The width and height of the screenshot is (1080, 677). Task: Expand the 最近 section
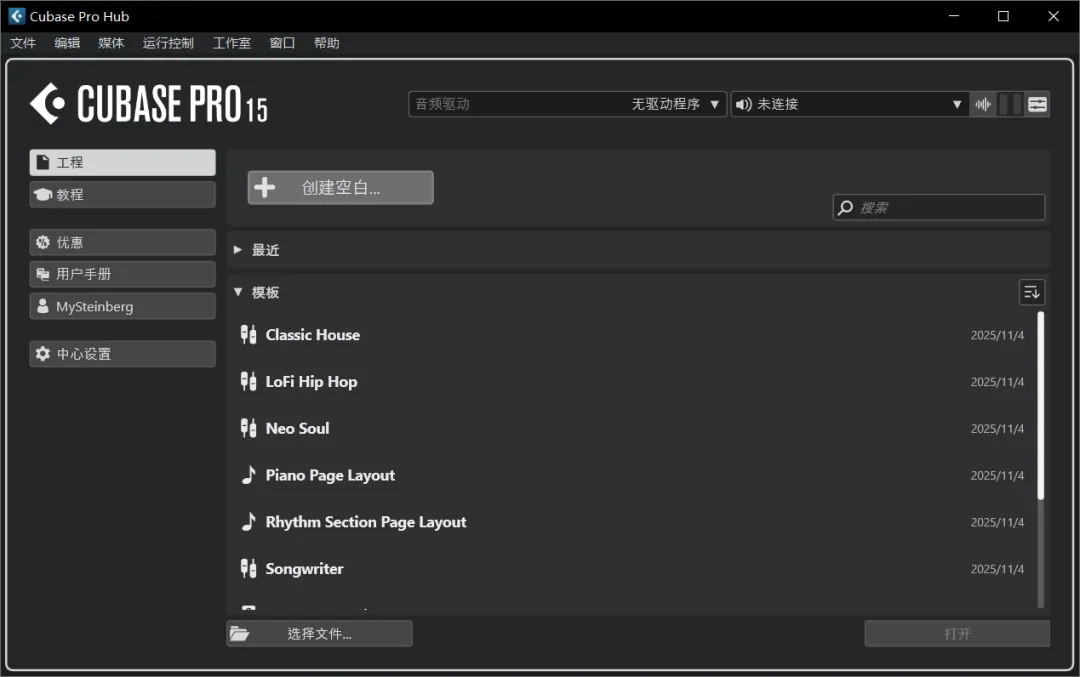click(x=238, y=250)
